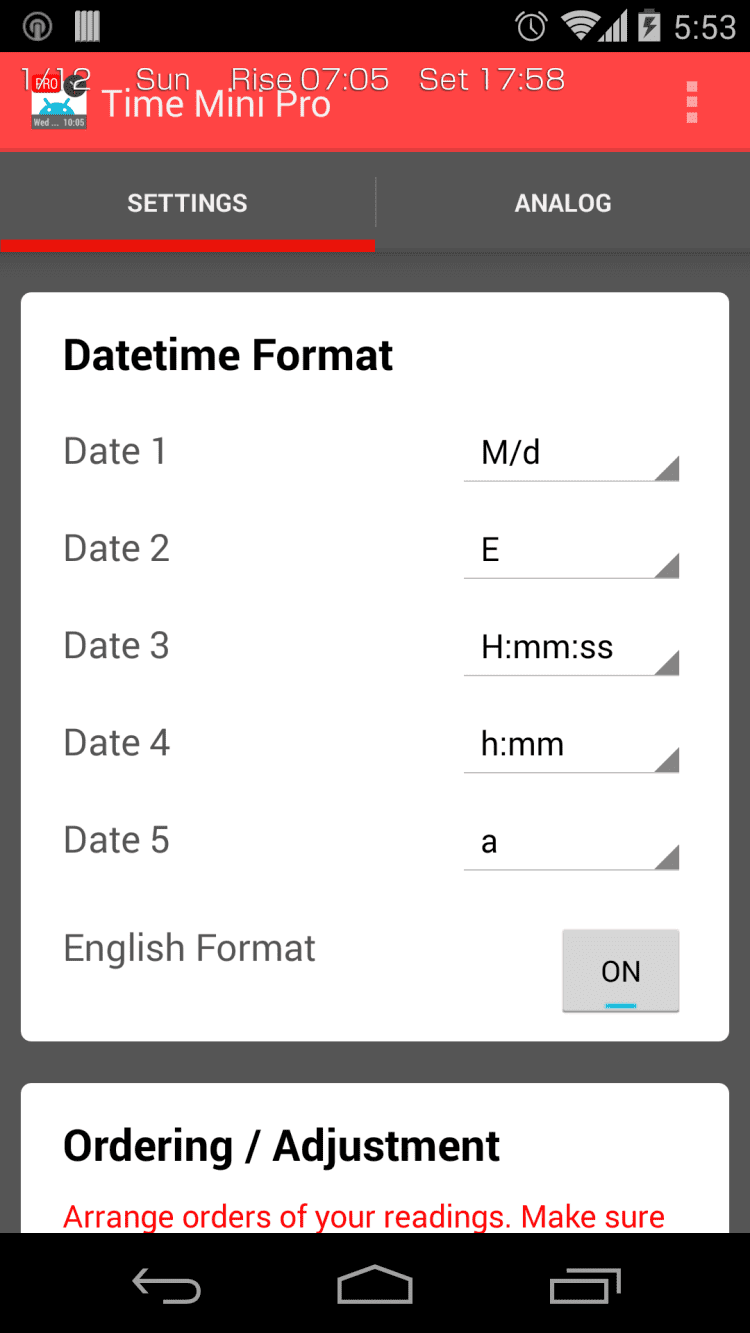
Task: Open Date 1 format dropdown showing M/d
Action: tap(571, 454)
